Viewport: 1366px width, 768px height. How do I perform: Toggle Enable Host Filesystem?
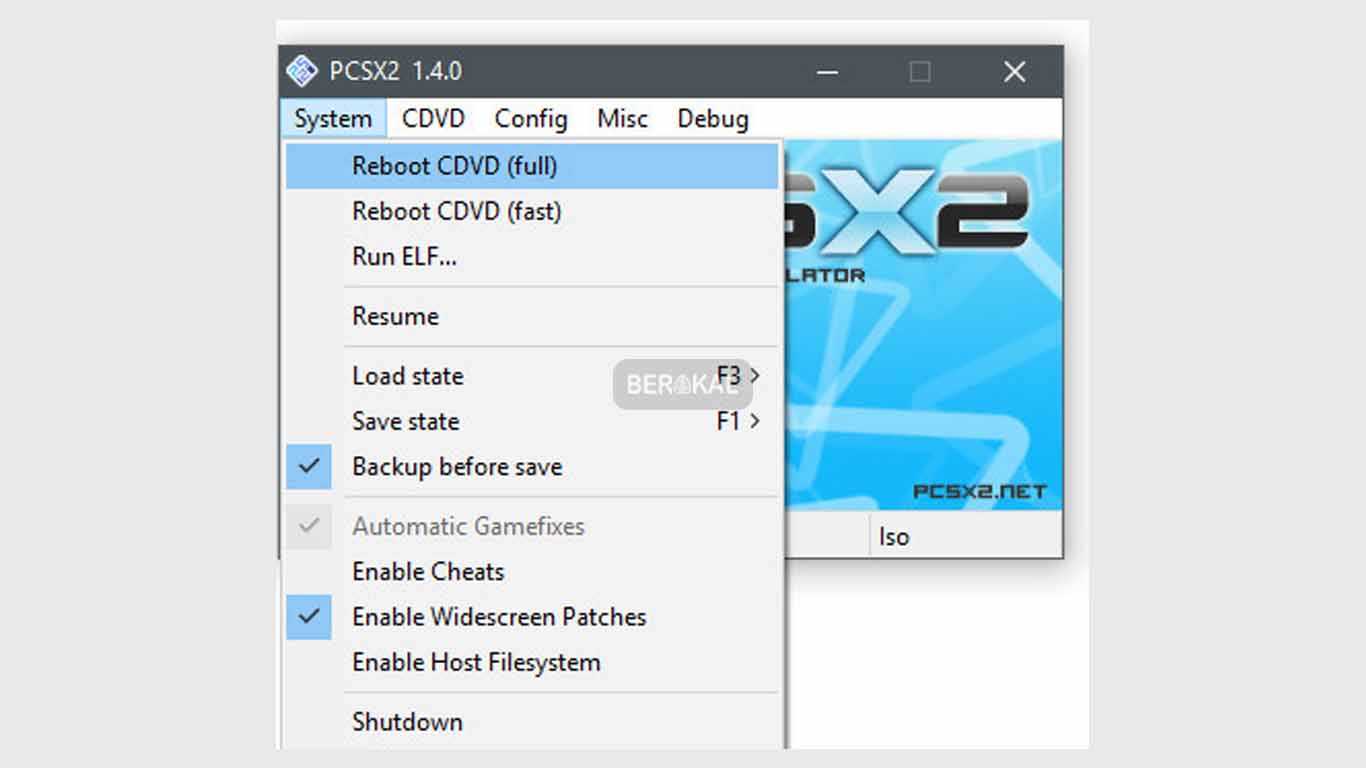point(532,662)
